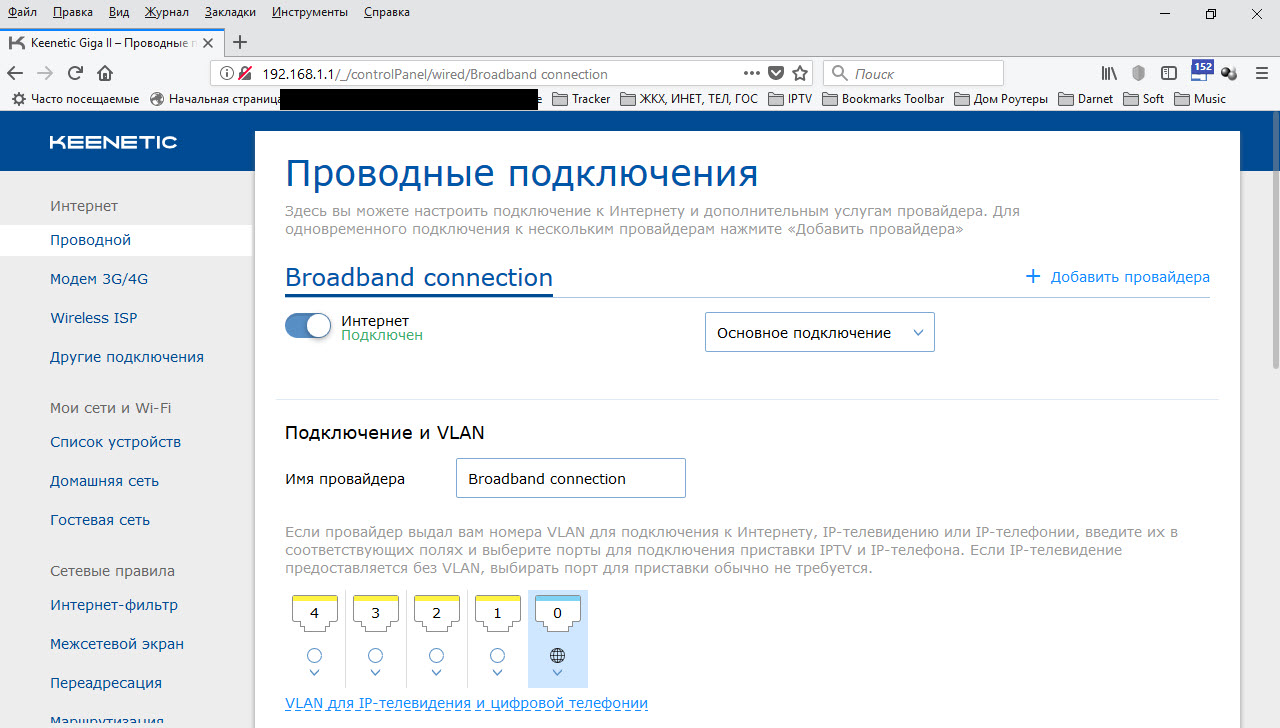
Task: Click port 0 connector icon
Action: pos(558,611)
